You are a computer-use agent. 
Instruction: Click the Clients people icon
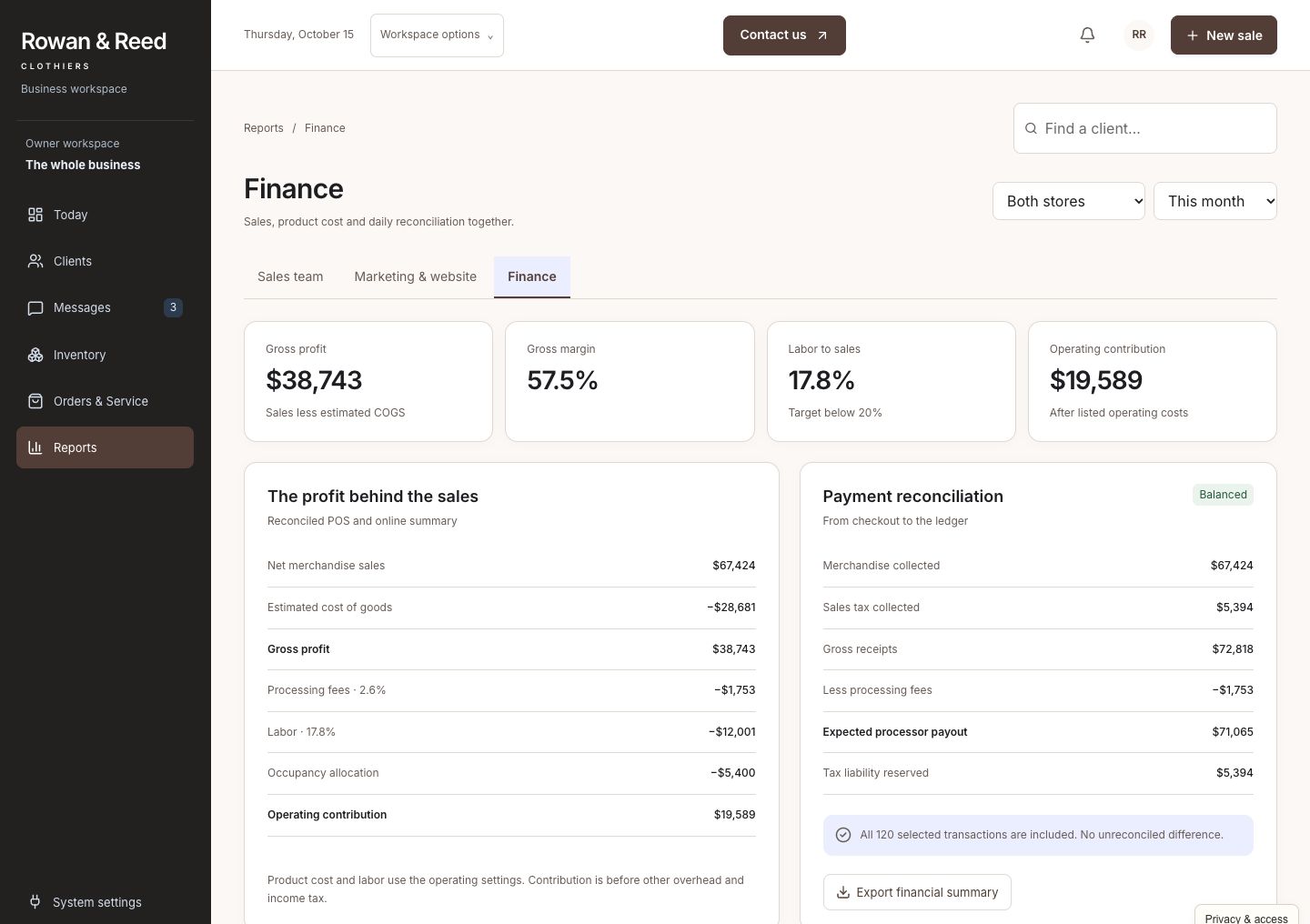(35, 261)
